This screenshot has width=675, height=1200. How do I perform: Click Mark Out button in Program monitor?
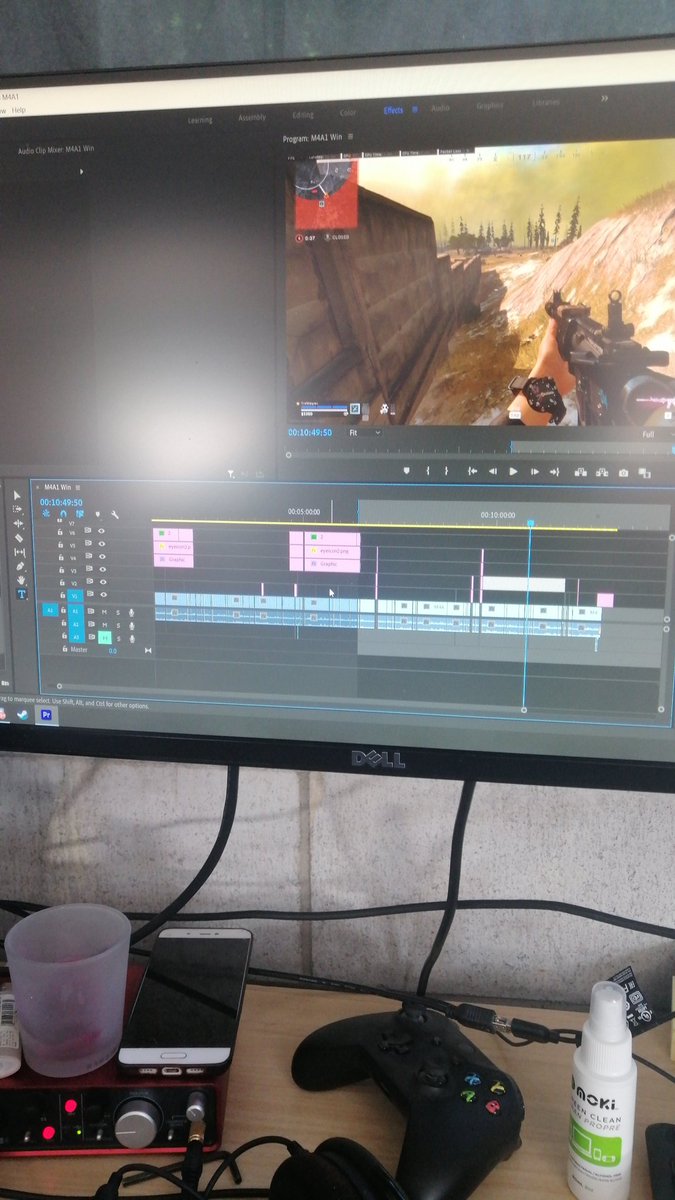[x=446, y=471]
